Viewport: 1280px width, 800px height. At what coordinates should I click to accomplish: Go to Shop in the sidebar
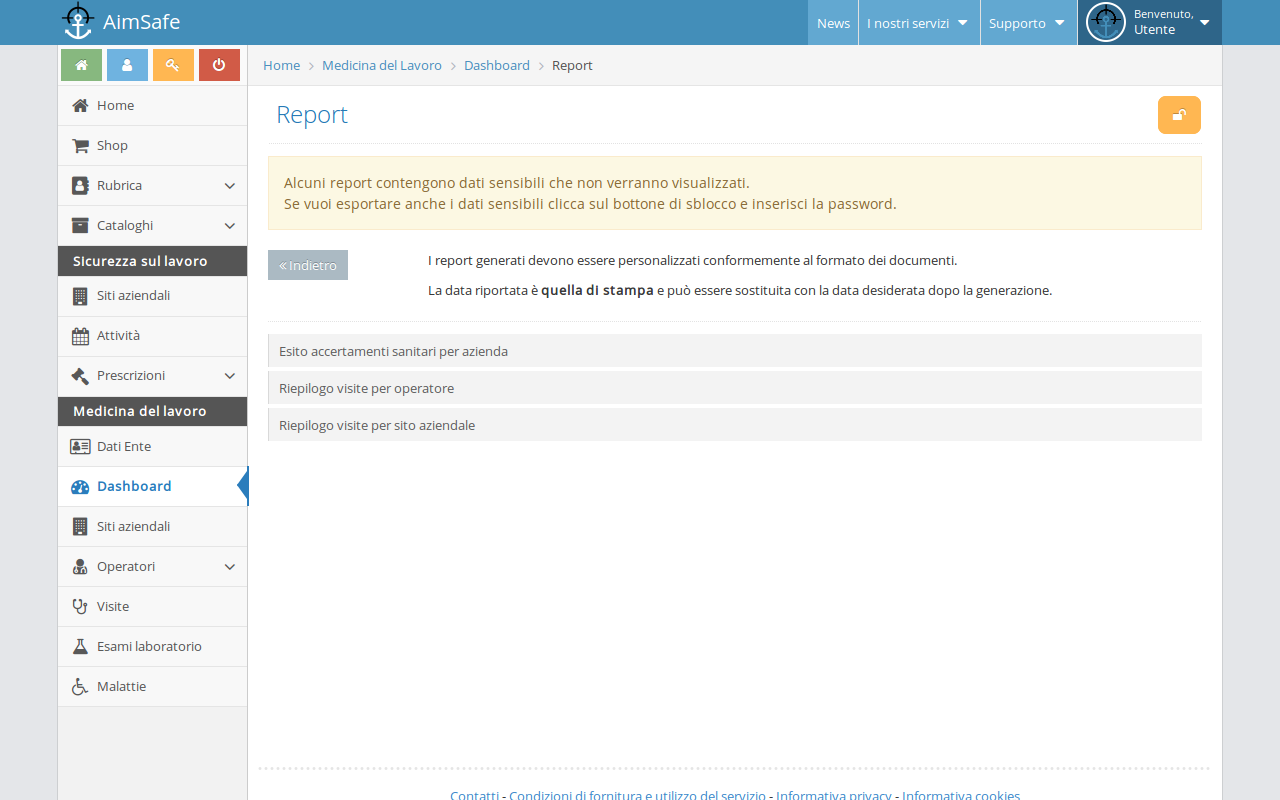point(152,145)
